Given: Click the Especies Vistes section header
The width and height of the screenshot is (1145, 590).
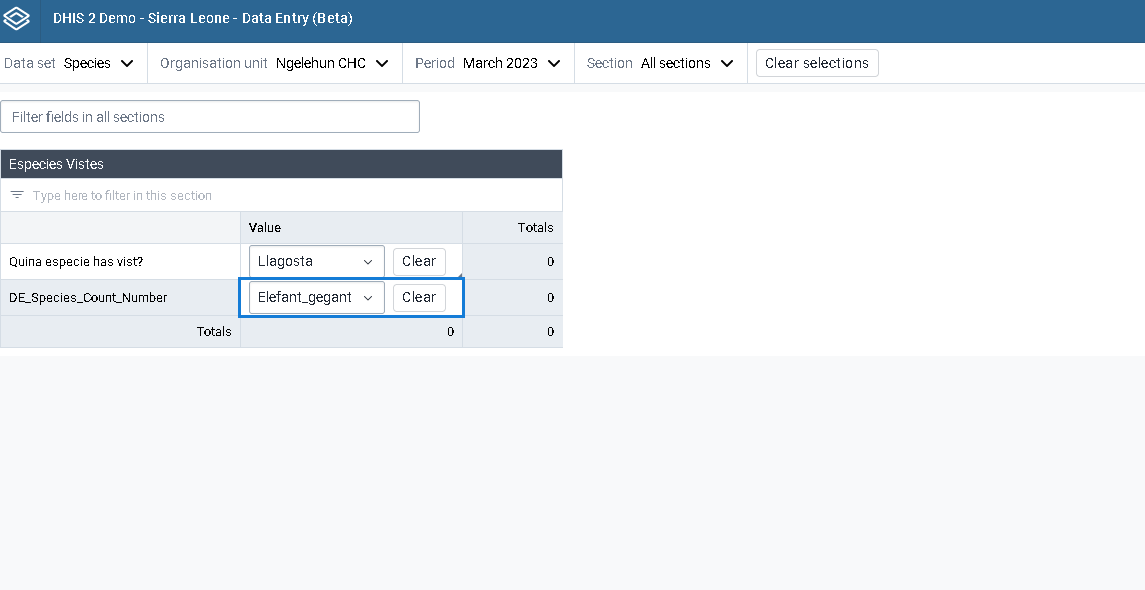Looking at the screenshot, I should tap(281, 164).
